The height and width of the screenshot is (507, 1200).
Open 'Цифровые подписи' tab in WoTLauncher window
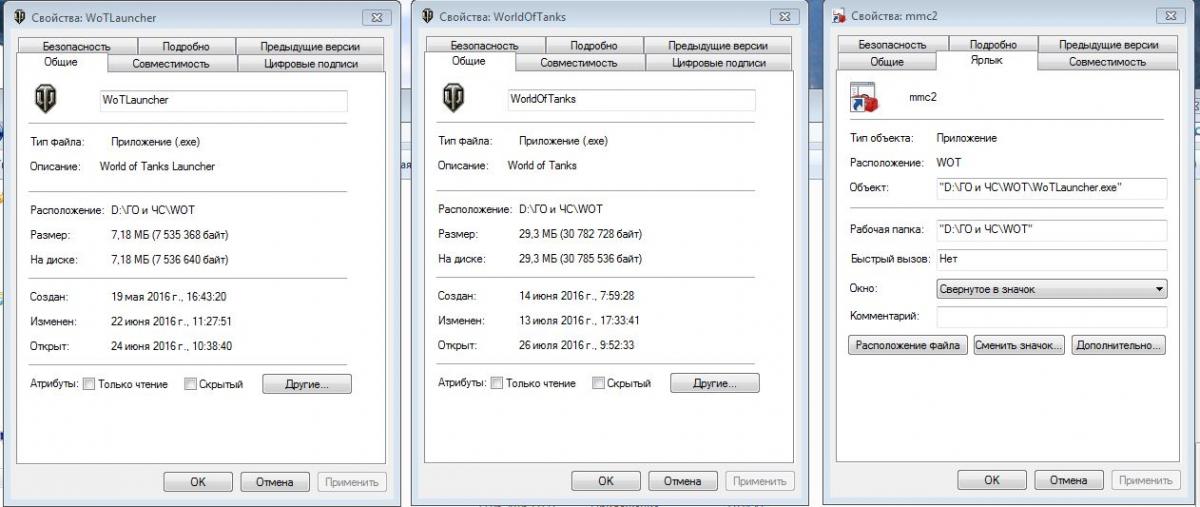[311, 63]
